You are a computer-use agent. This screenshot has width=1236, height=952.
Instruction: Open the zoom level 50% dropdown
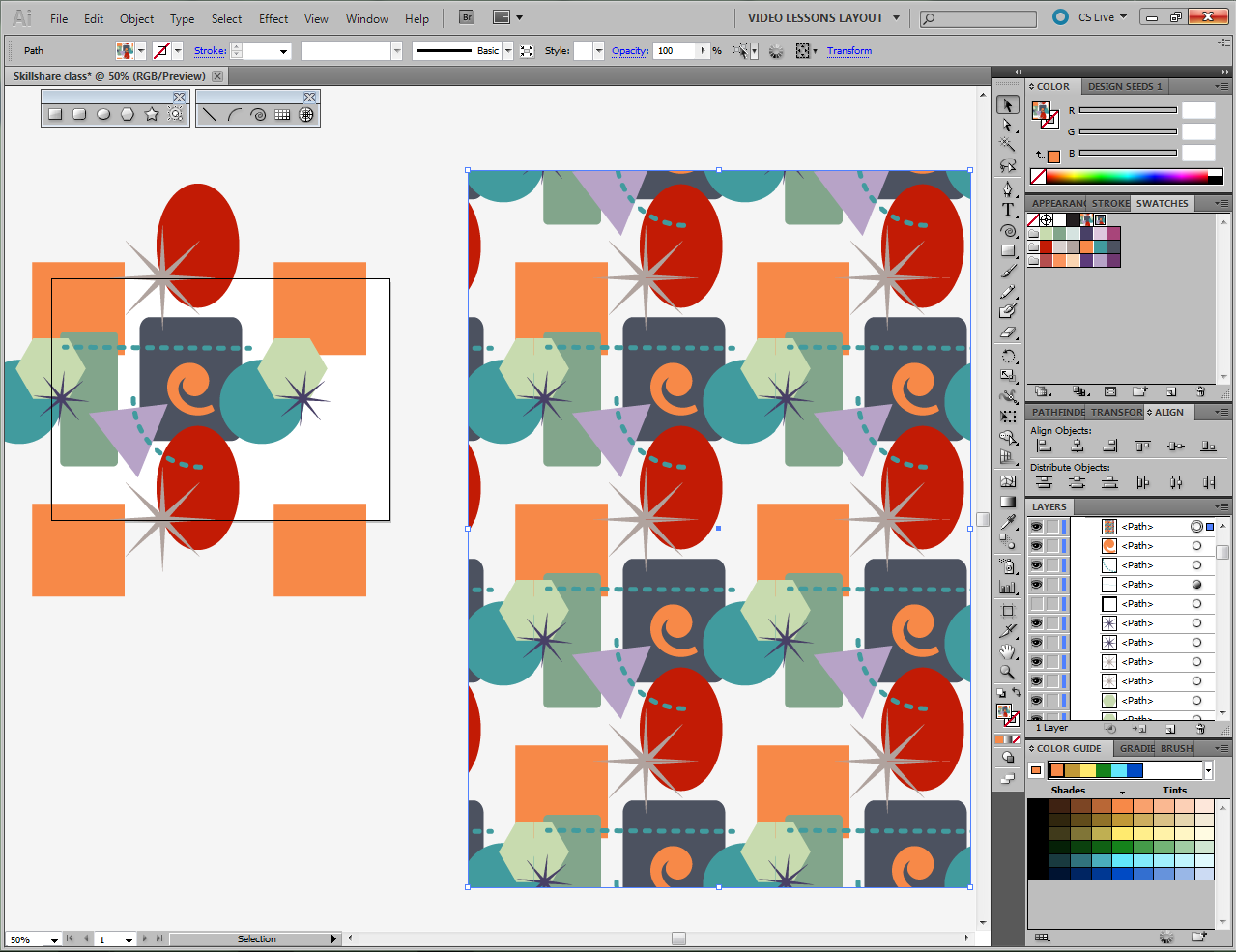pos(54,939)
